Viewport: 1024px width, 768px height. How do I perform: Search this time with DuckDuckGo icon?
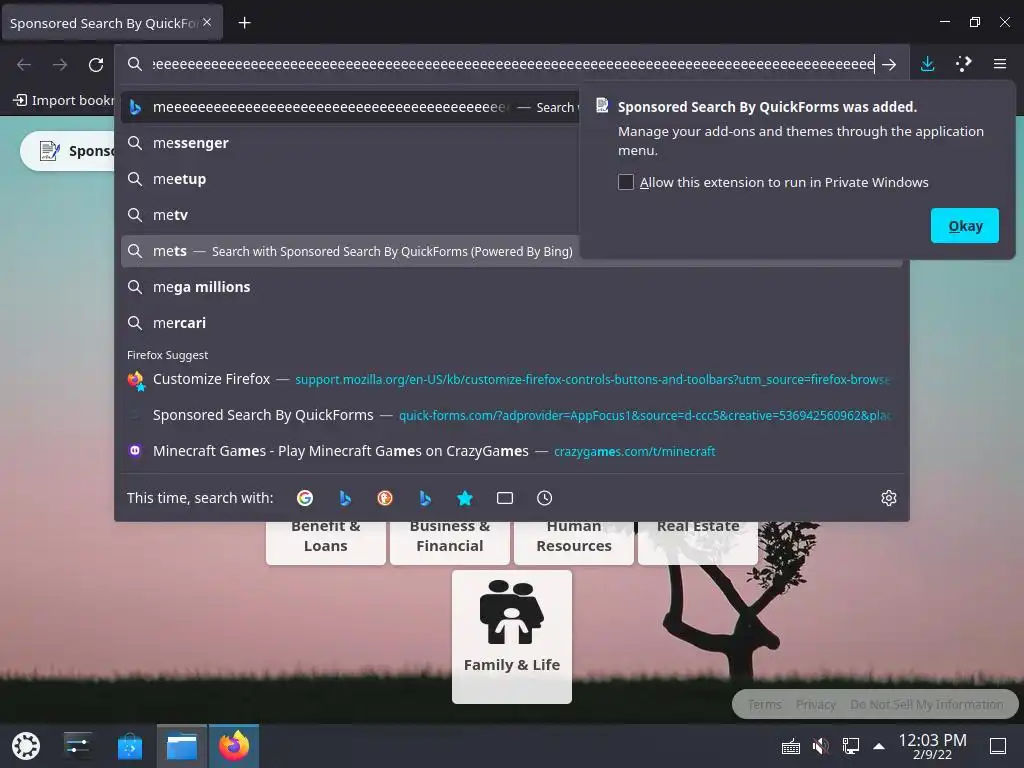point(385,498)
